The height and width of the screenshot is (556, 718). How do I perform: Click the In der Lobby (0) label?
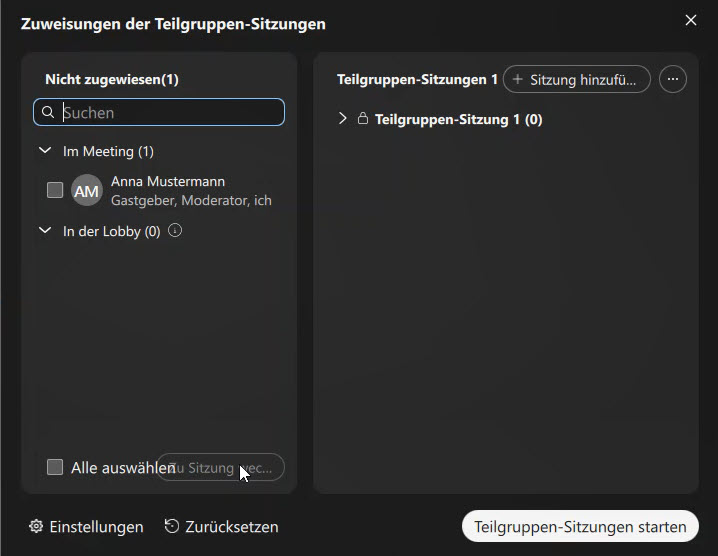point(112,231)
